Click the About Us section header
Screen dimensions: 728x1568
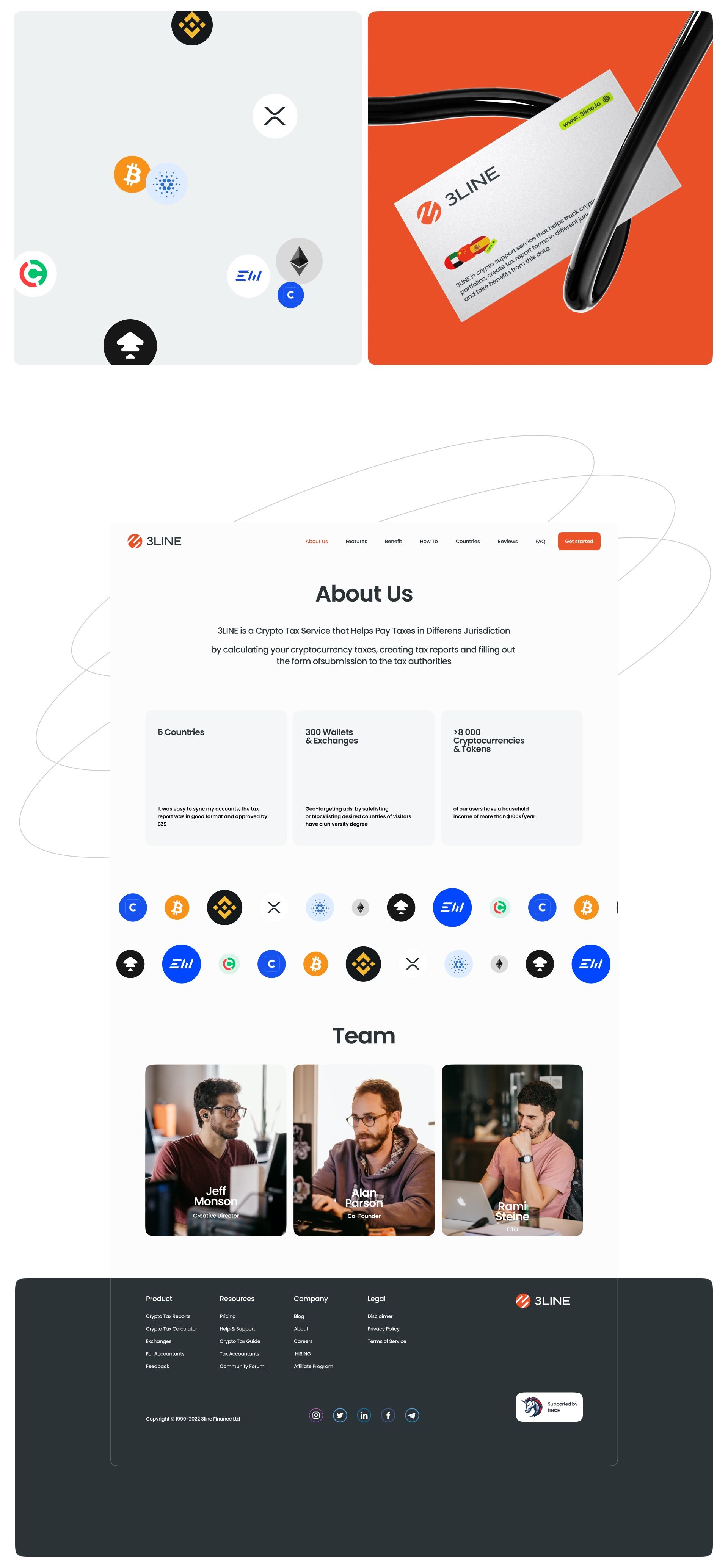[x=364, y=591]
